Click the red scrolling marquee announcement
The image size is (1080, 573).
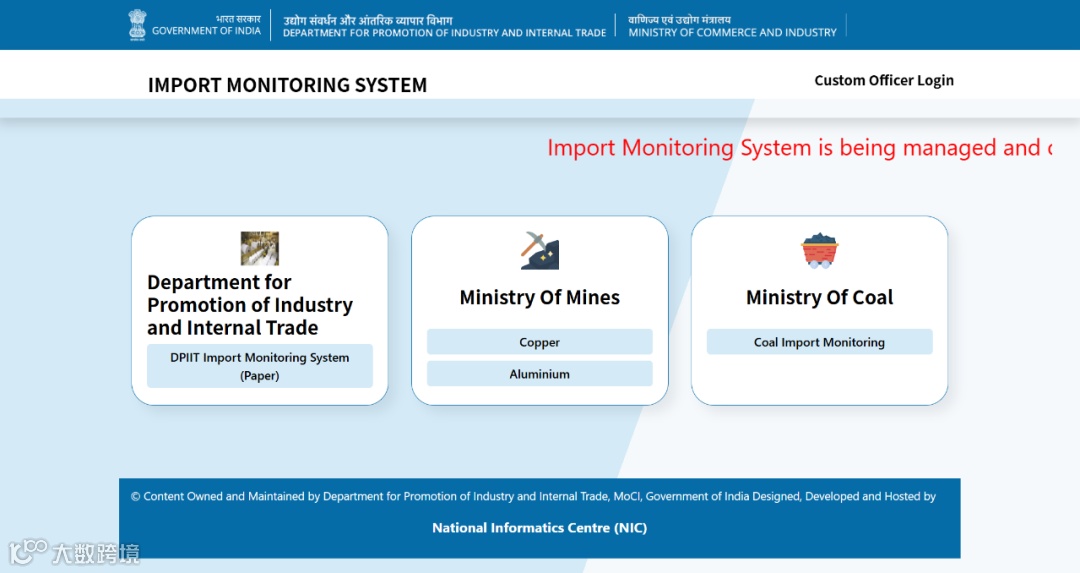[x=800, y=147]
